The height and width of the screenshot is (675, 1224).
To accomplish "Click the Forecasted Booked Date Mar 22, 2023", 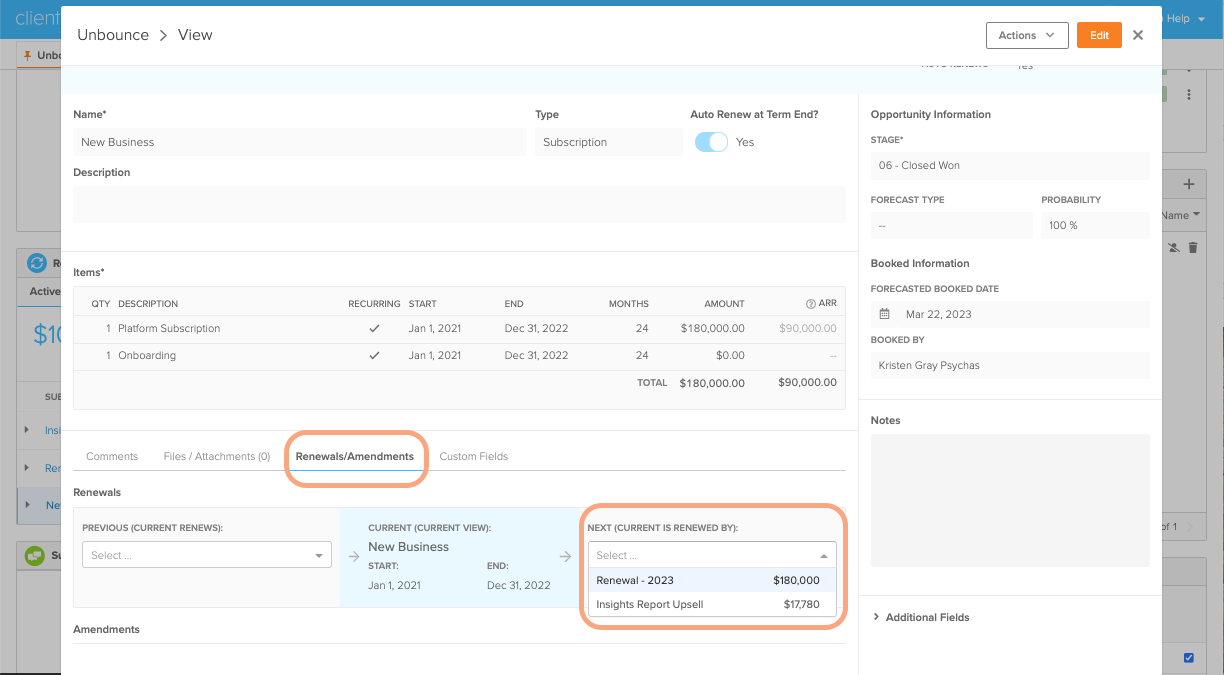I will [1010, 314].
